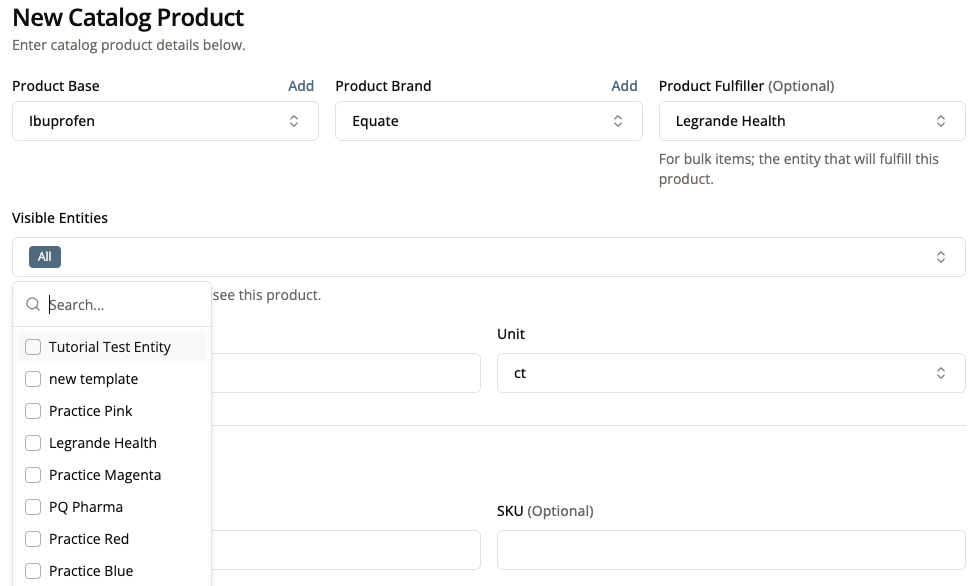Toggle the PQ Pharma checkbox
This screenshot has width=975, height=586.
pyautogui.click(x=33, y=507)
